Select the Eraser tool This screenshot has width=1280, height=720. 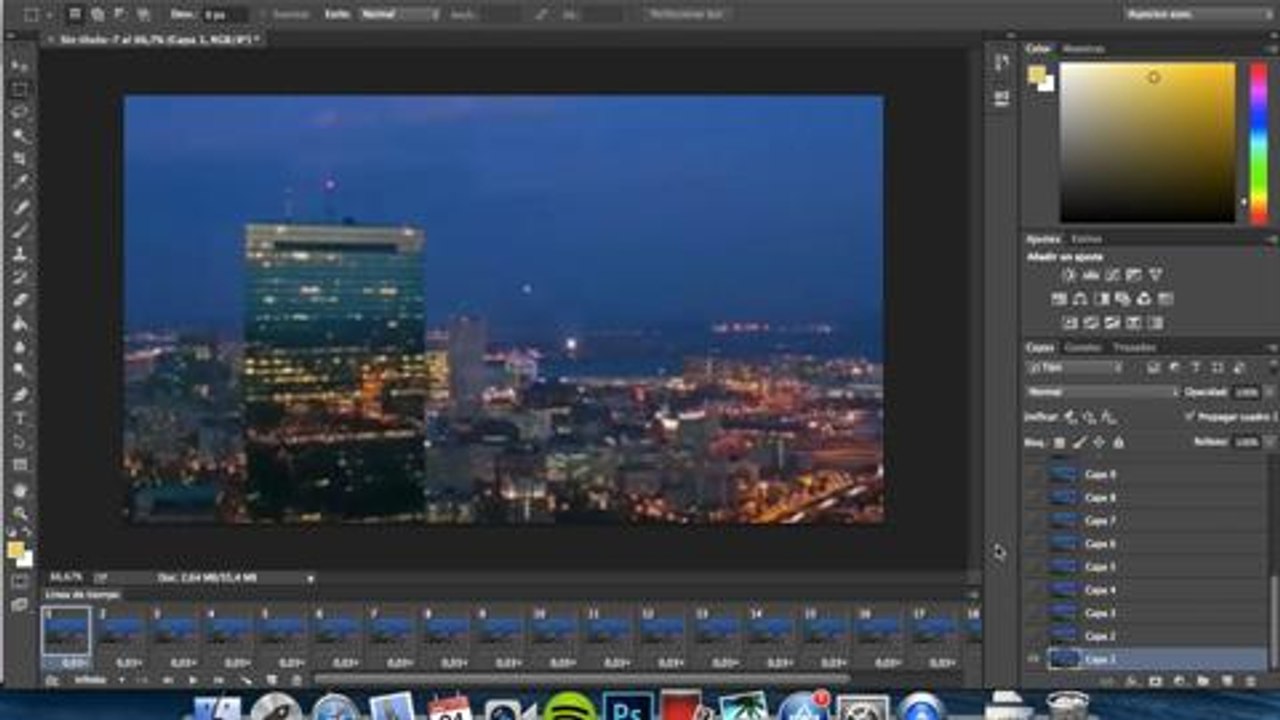tap(19, 300)
